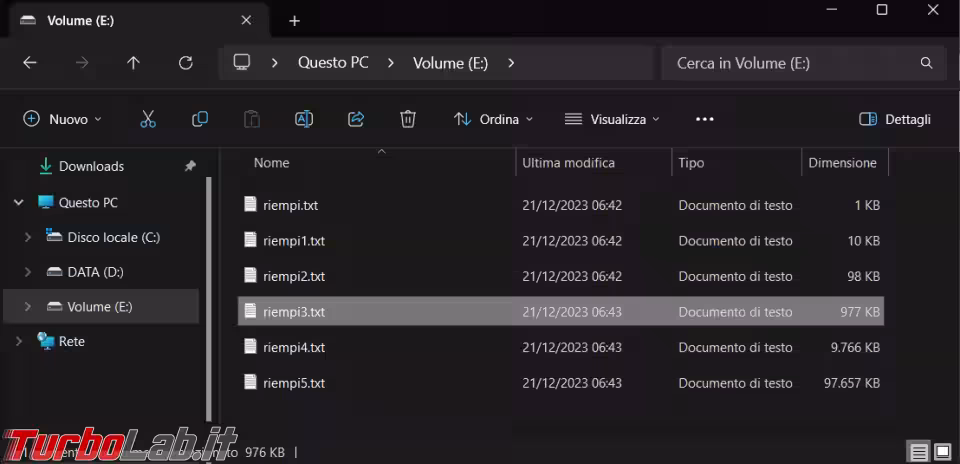Viewport: 960px width, 464px height.
Task: Refresh the Volume (E:) folder
Action: 186,62
